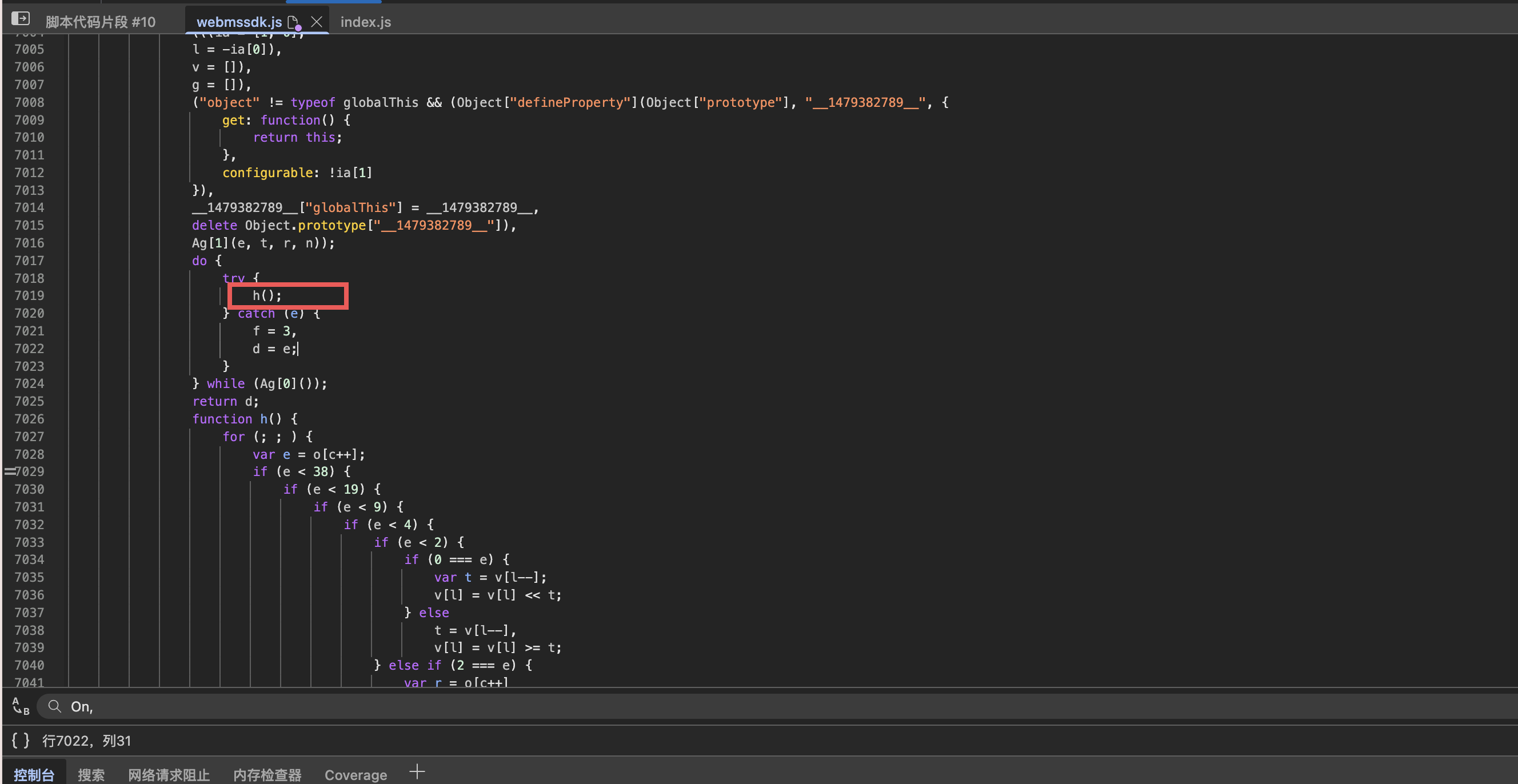Toggle match case in search bar

tap(21, 706)
